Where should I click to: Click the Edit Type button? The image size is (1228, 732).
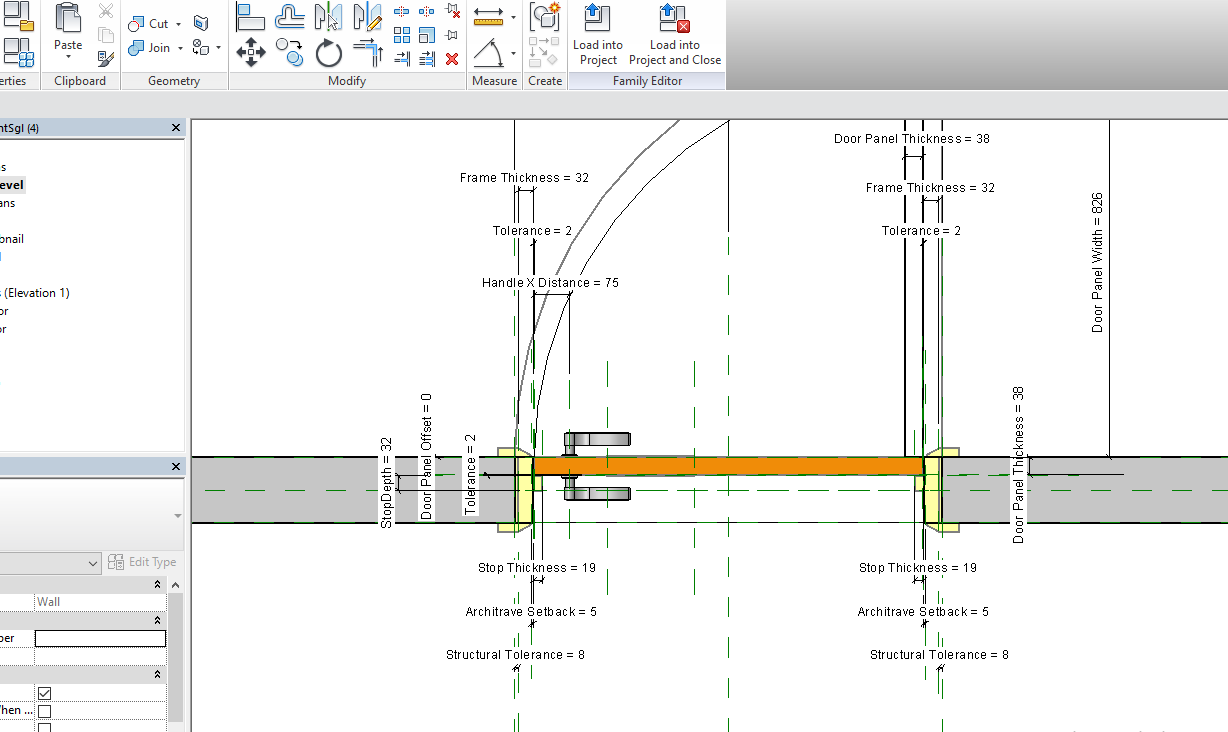(142, 562)
